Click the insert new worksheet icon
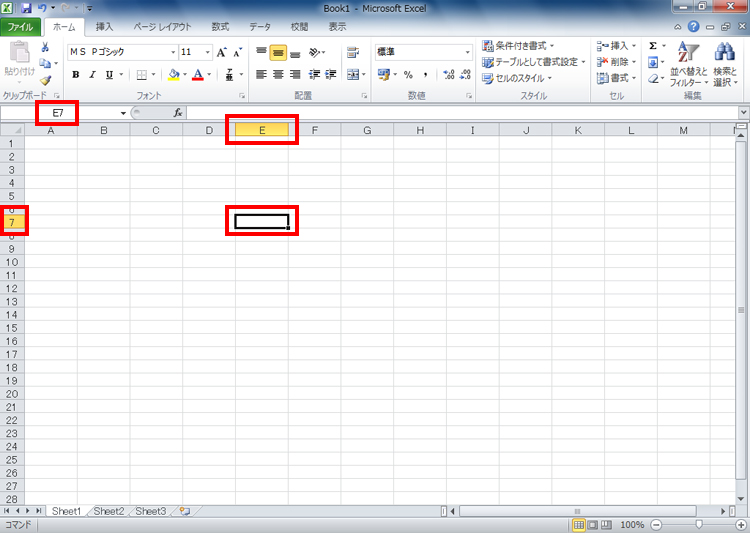750x533 pixels. pyautogui.click(x=185, y=511)
